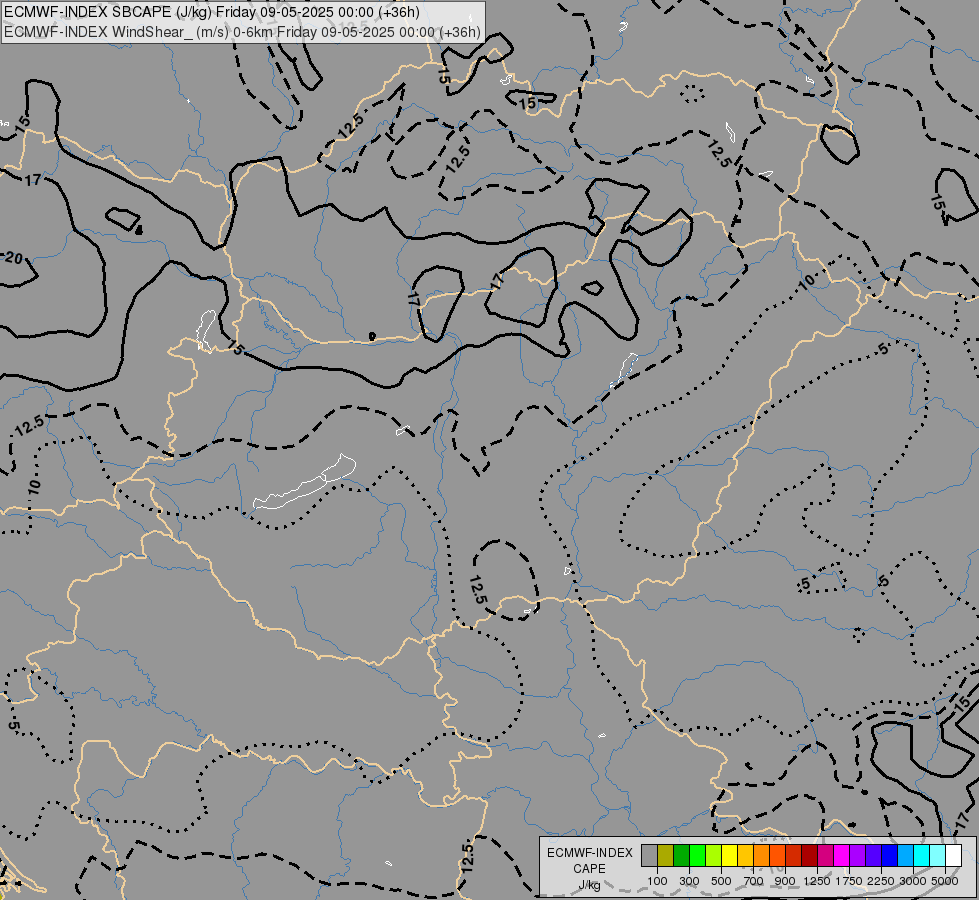Click the '20' contour label
The image size is (979, 900).
[13, 257]
